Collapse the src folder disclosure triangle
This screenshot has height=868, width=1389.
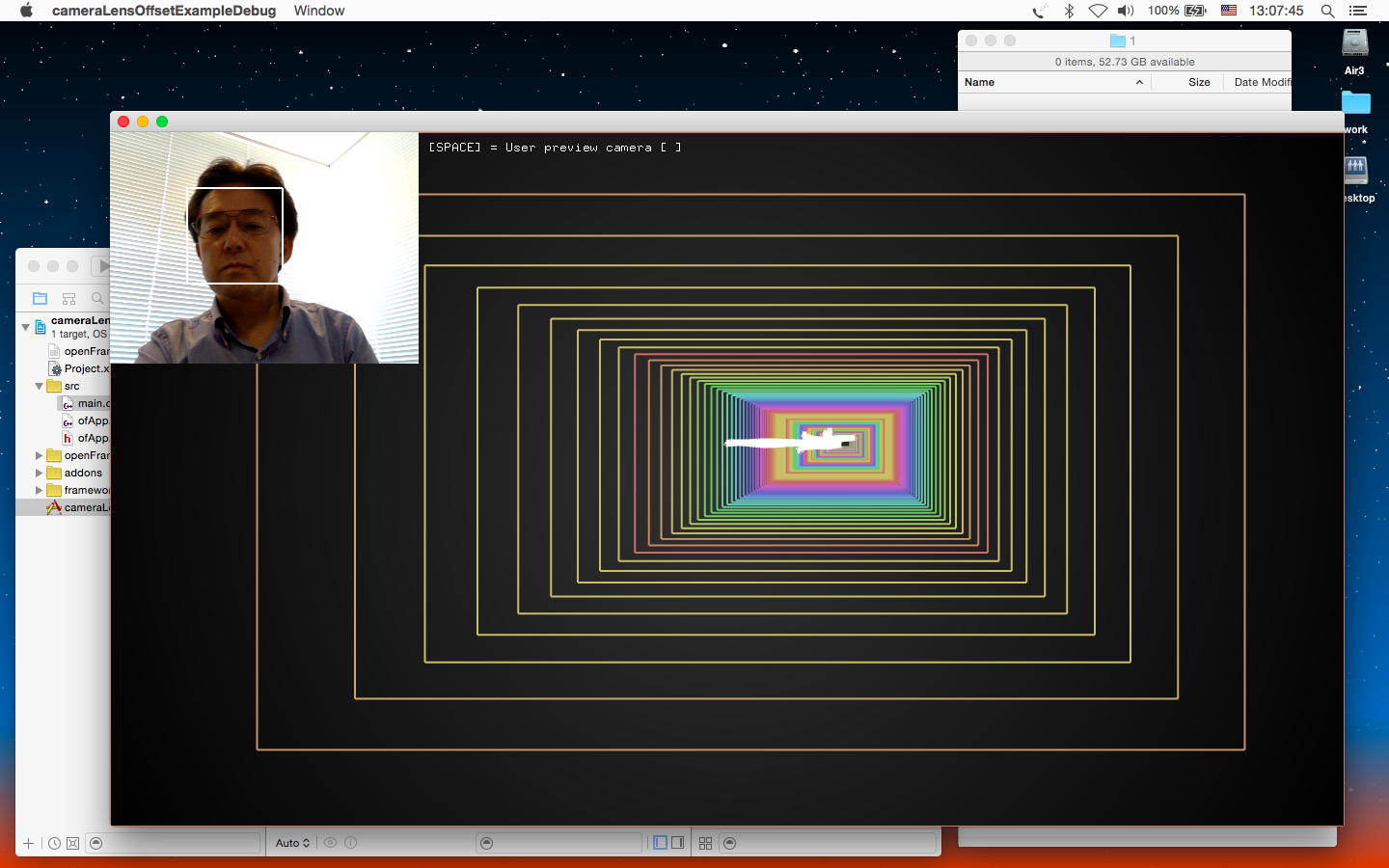click(40, 386)
